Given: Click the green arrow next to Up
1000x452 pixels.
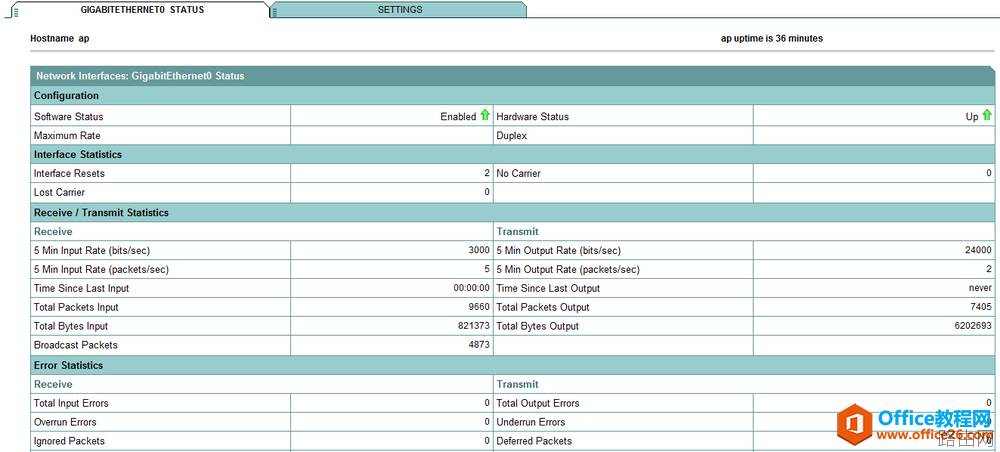Looking at the screenshot, I should point(987,115).
